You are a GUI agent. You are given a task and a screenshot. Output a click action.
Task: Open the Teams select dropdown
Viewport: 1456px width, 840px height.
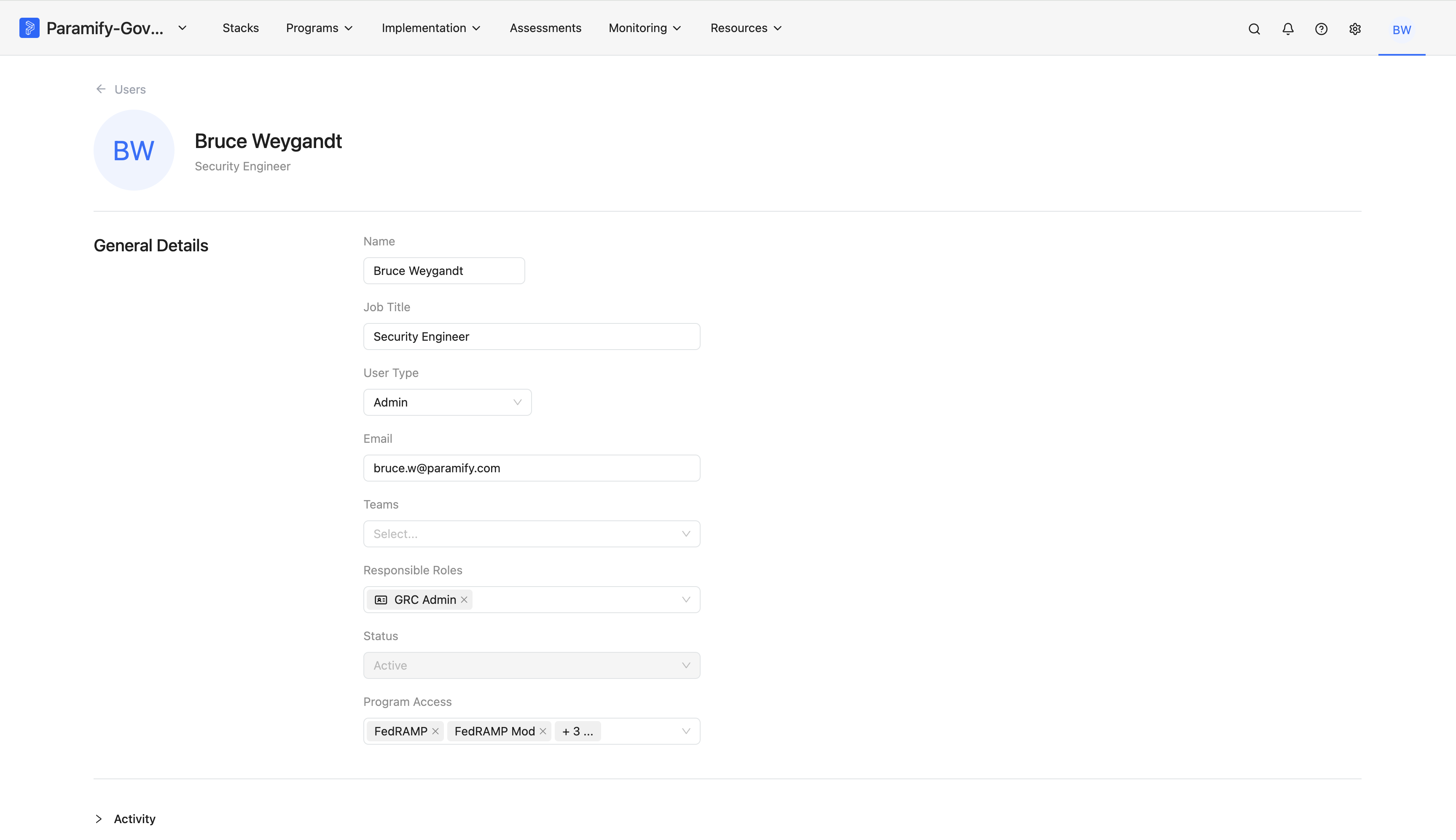(x=532, y=534)
